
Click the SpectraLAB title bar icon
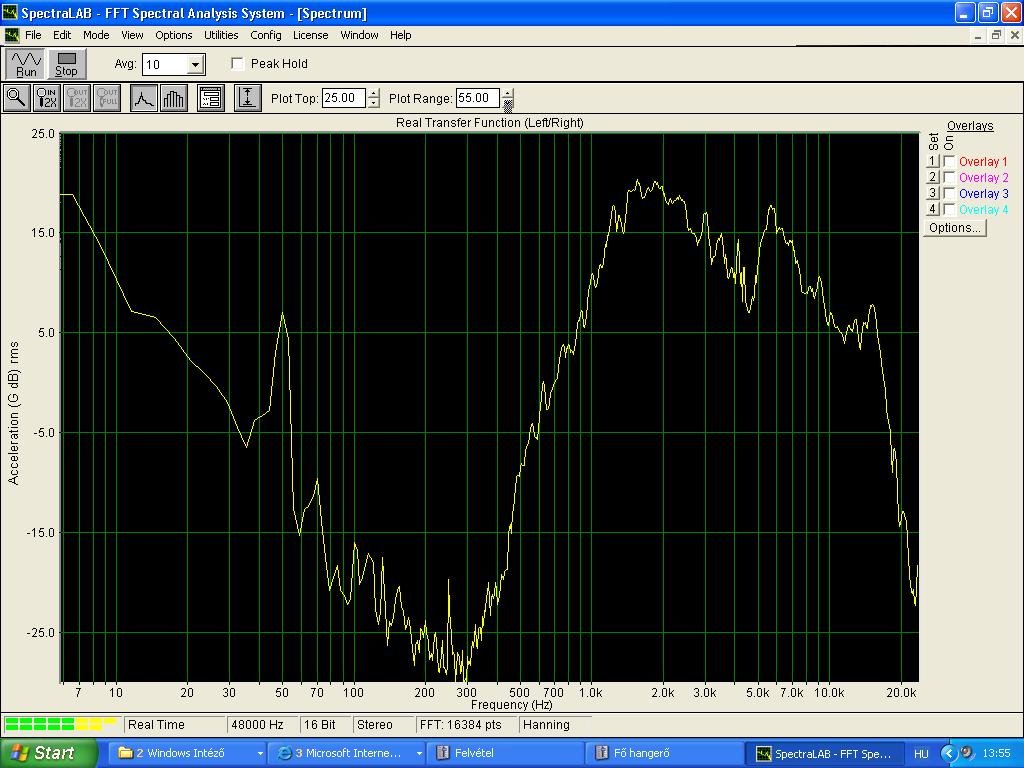point(10,12)
